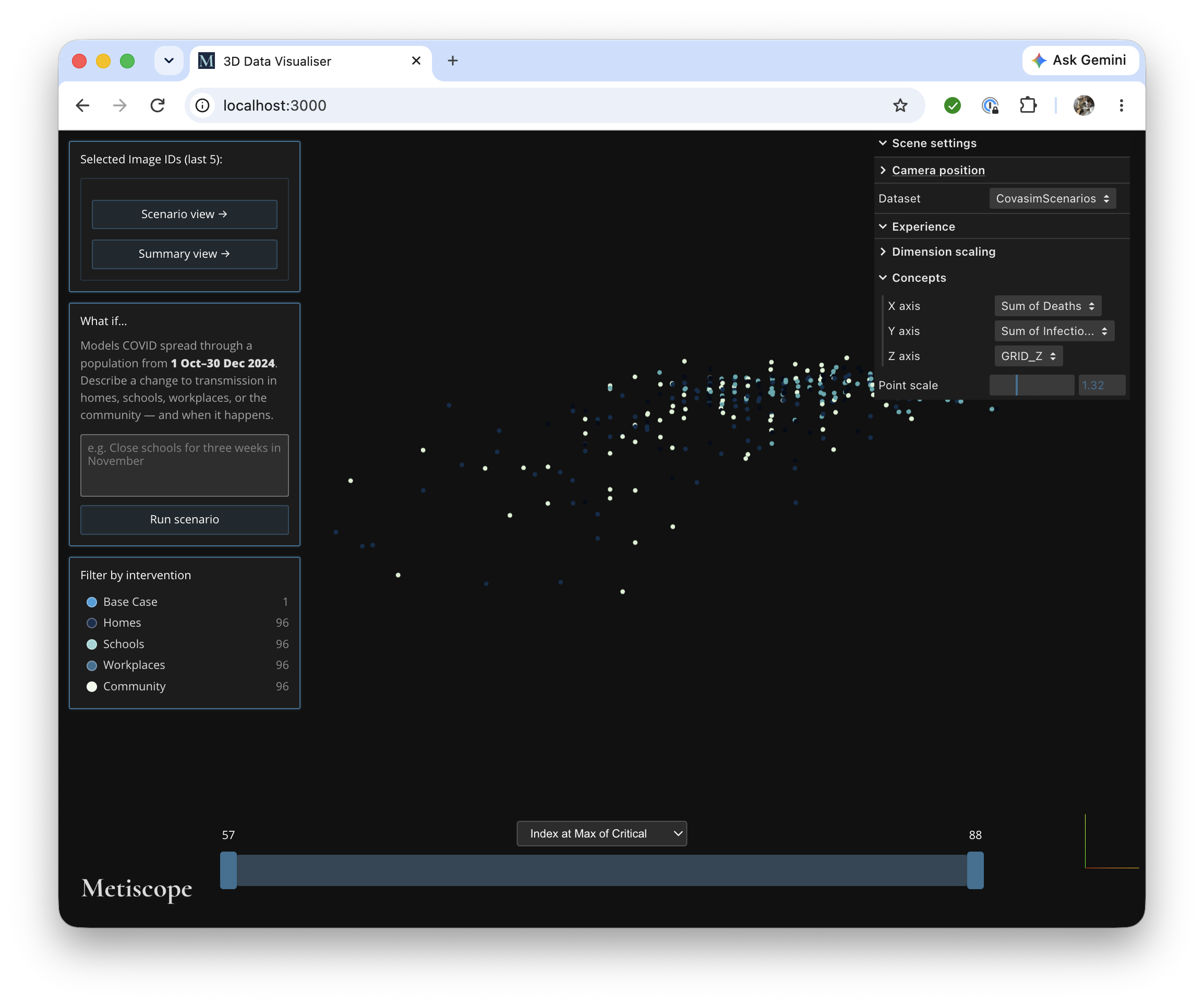View site information icon
The image size is (1204, 1005).
(202, 105)
